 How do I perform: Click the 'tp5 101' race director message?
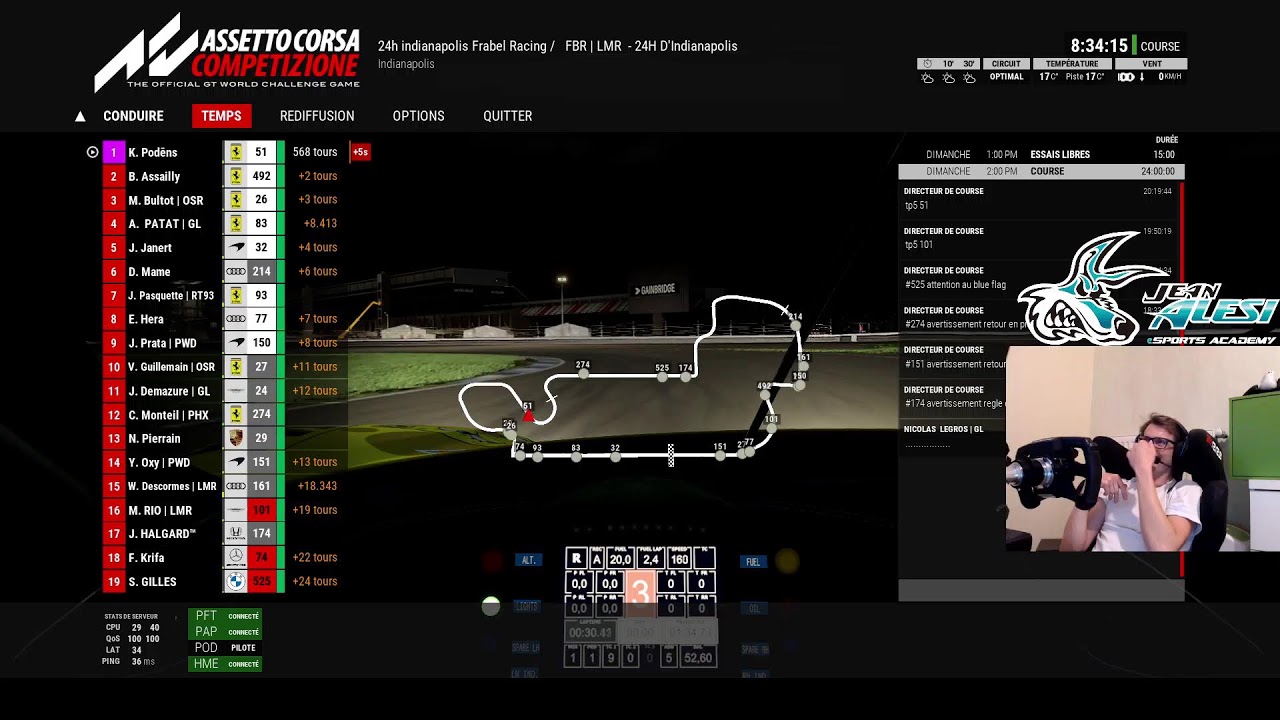tap(918, 245)
